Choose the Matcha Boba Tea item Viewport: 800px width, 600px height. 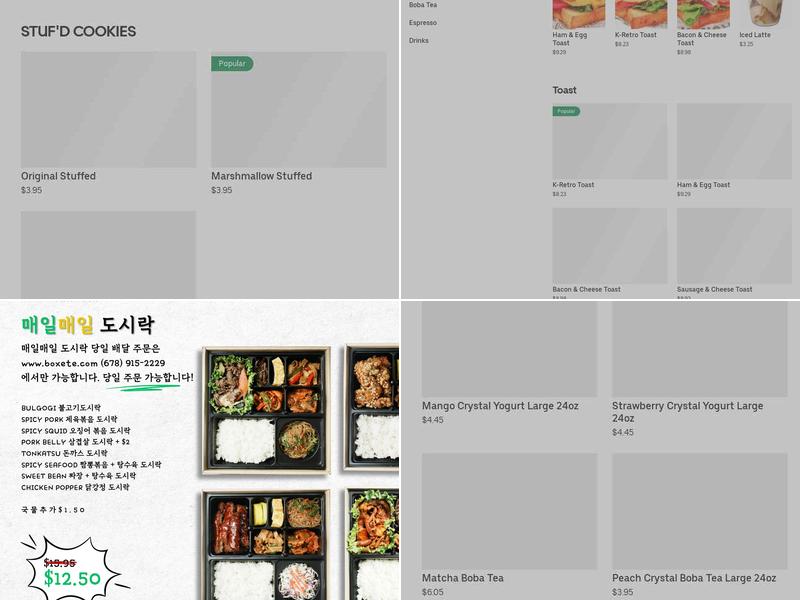coord(509,526)
